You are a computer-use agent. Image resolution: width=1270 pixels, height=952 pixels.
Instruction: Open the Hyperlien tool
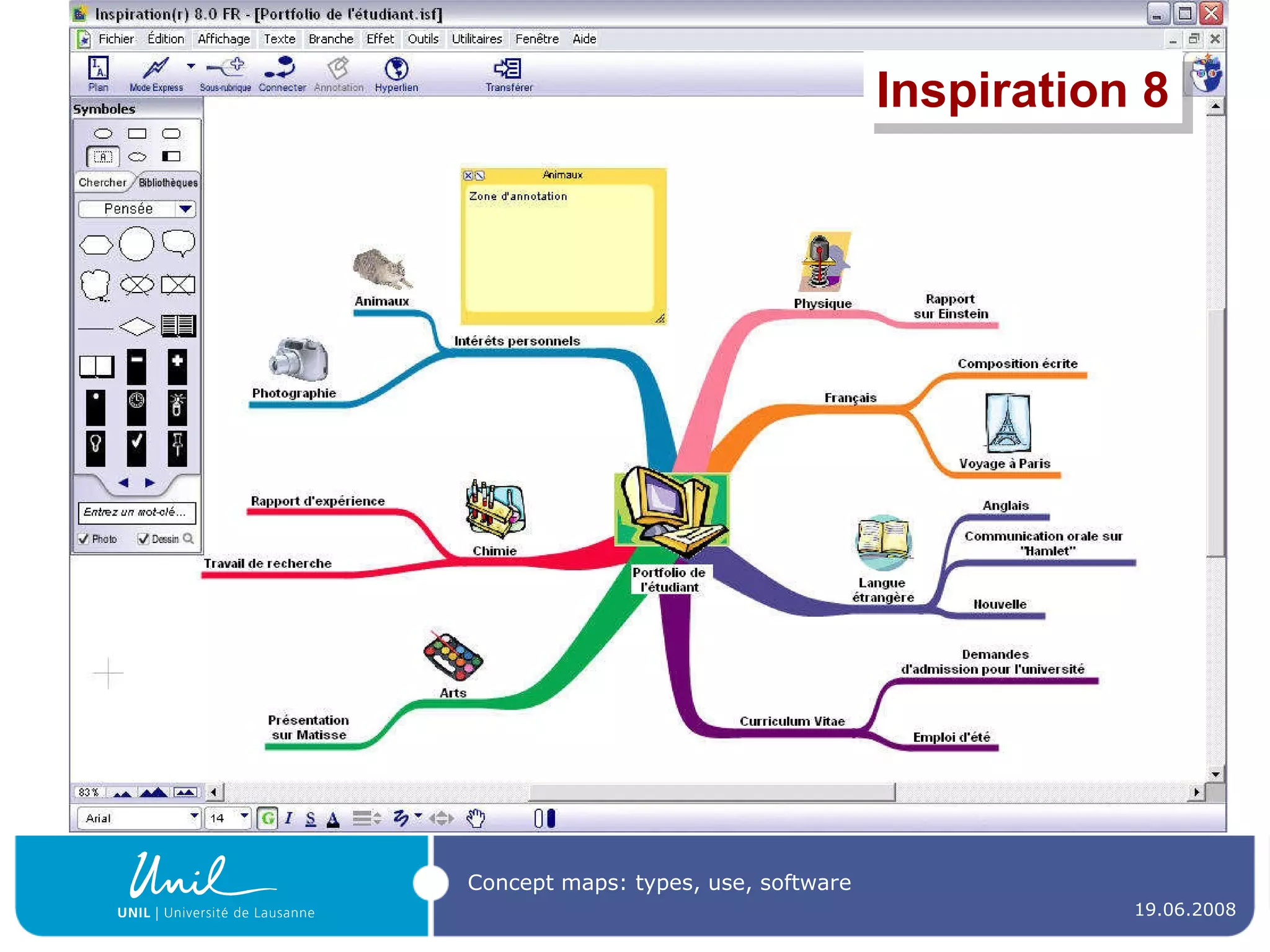coord(396,74)
